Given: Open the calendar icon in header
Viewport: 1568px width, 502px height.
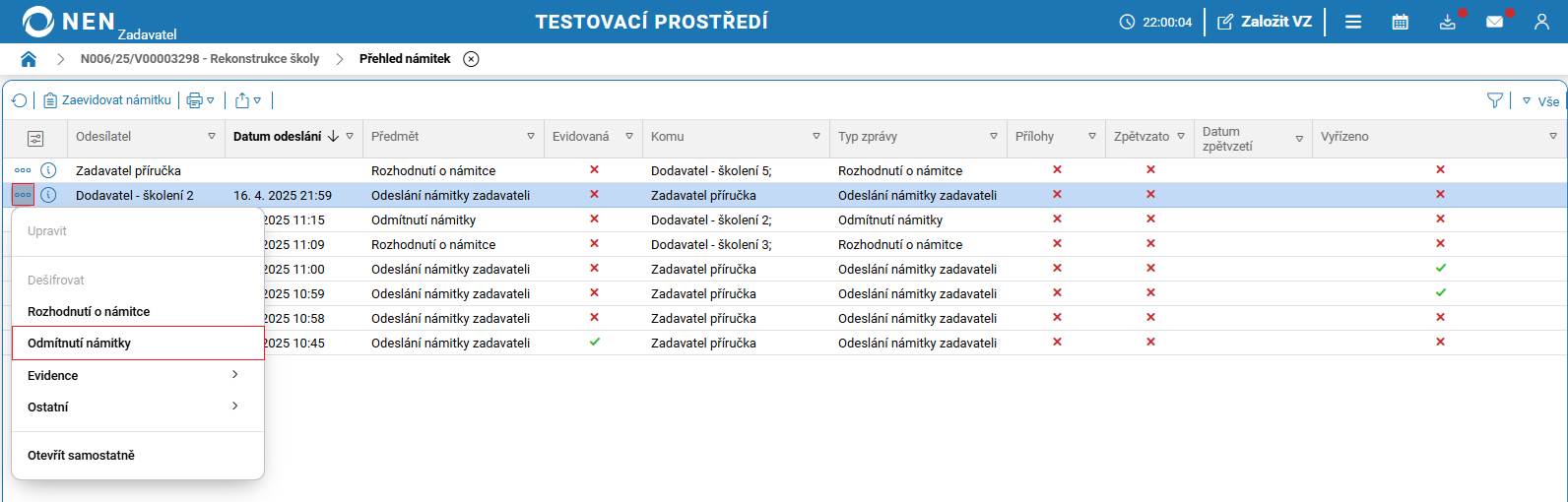Looking at the screenshot, I should pos(1400,22).
